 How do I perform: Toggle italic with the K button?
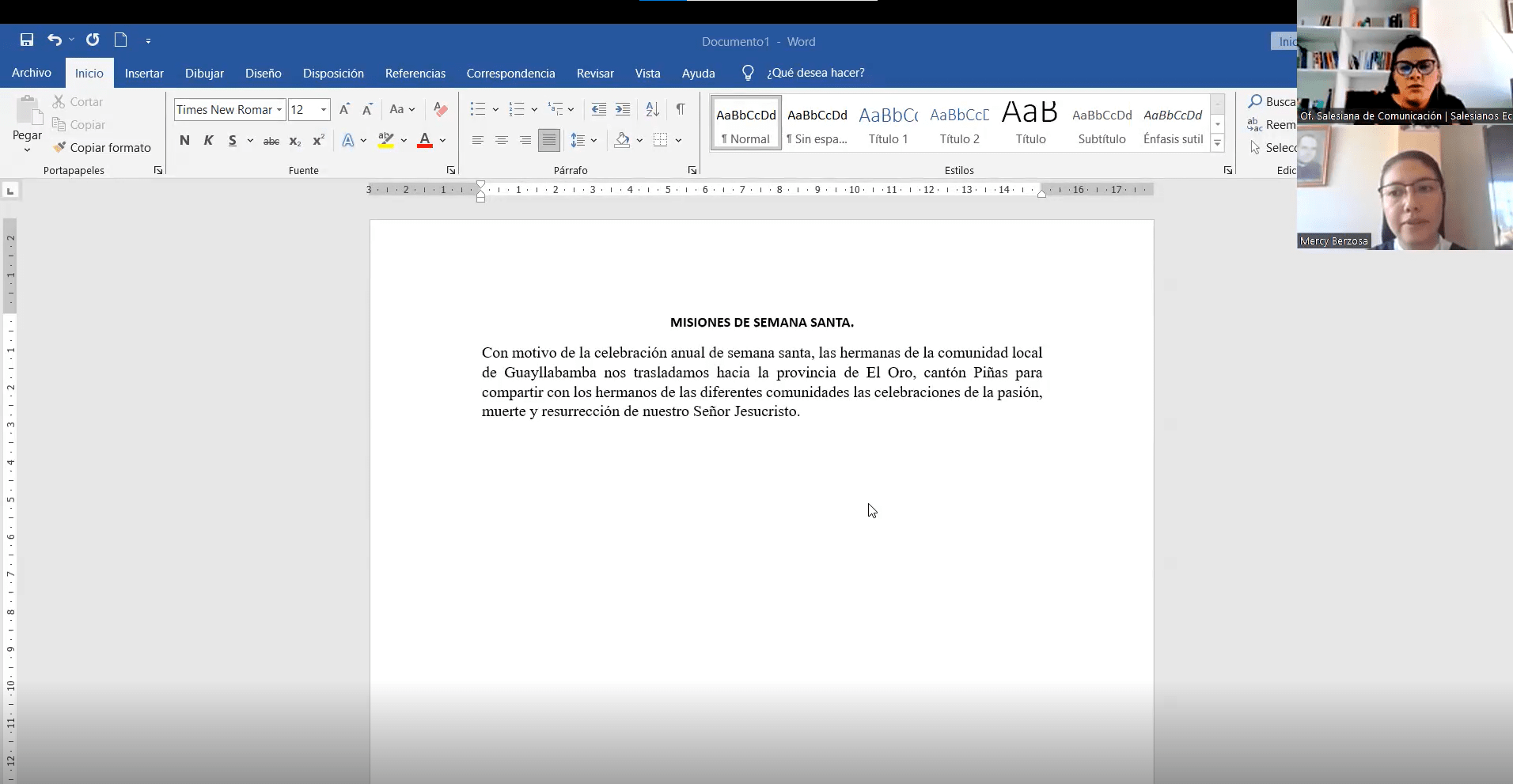click(x=208, y=140)
